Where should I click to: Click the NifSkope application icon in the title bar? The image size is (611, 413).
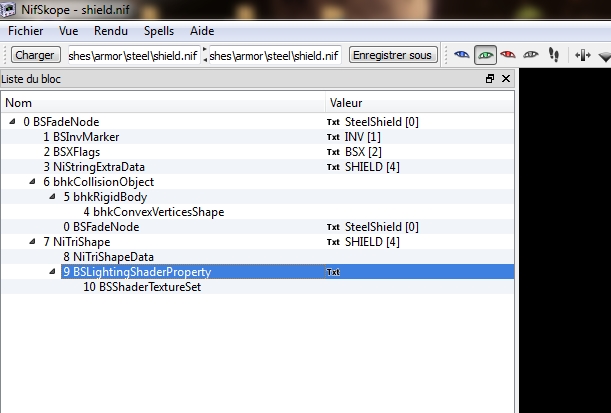tap(8, 9)
